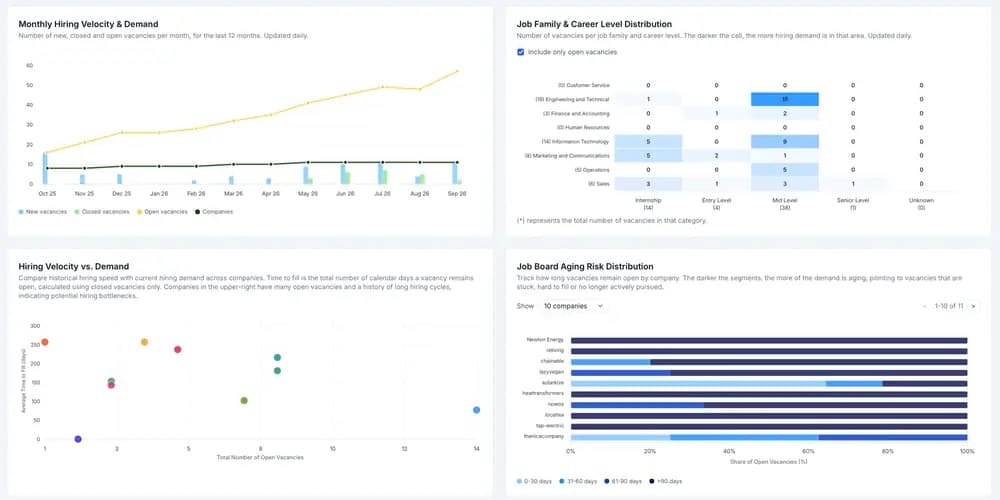
Task: Click 'lazyvegan' company label
Action: (552, 372)
